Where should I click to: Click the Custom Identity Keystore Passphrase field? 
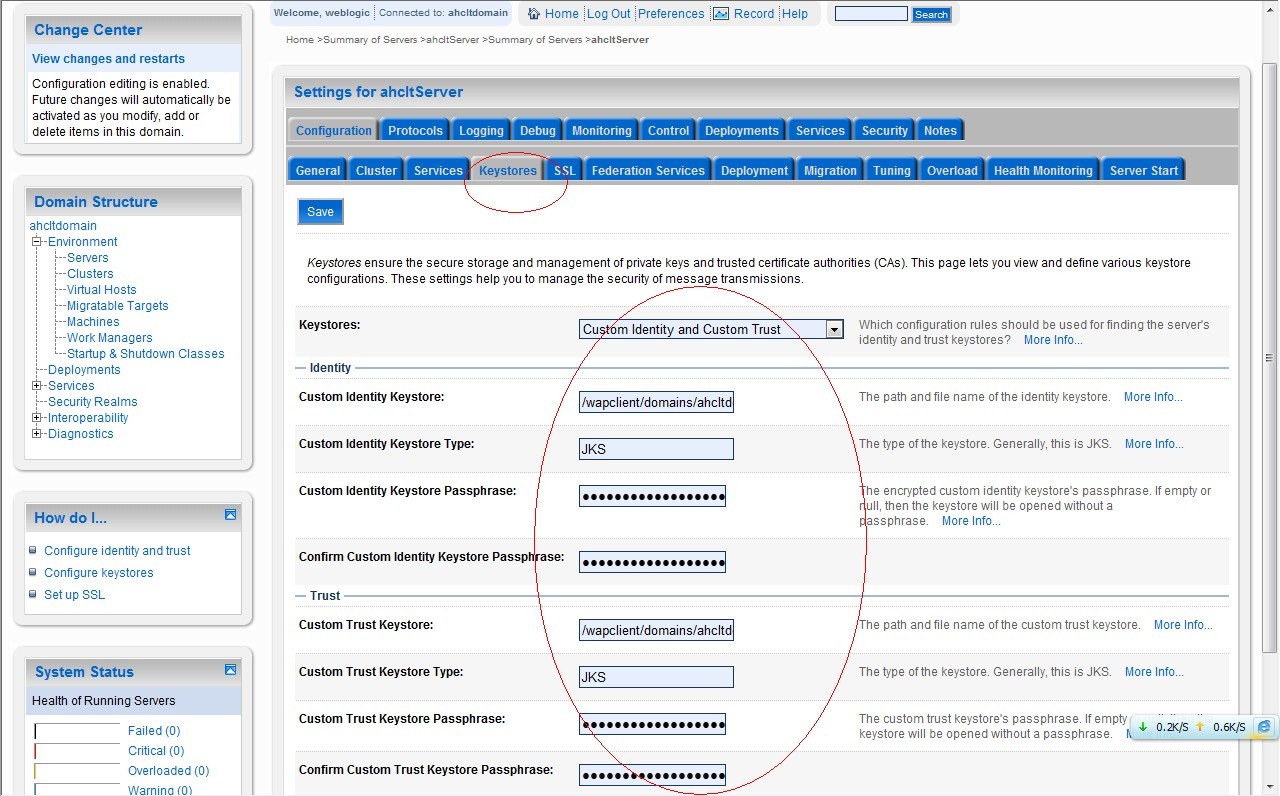[x=652, y=496]
